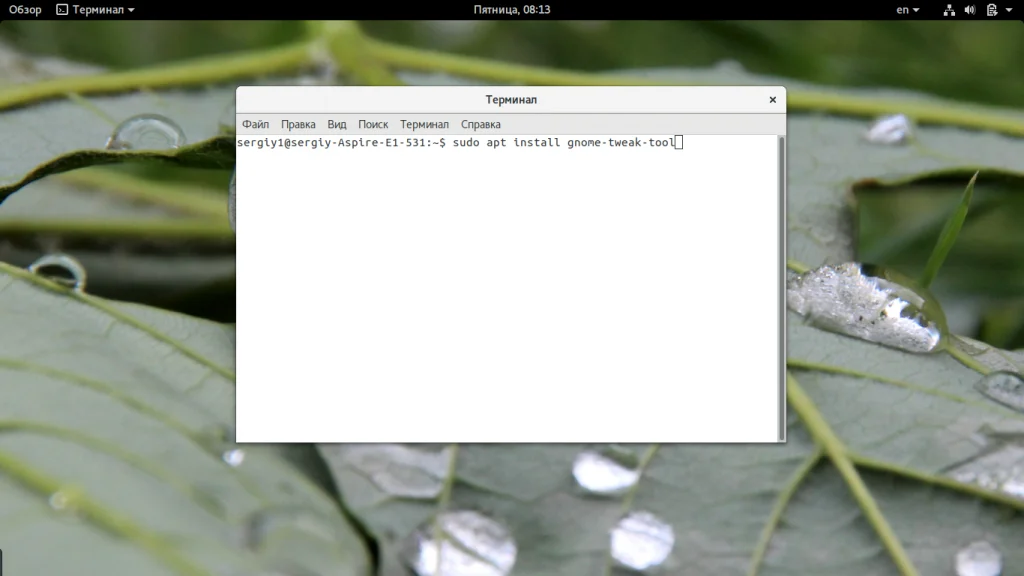
Task: Open the clock Пятница, 08:13 calendar
Action: (511, 10)
